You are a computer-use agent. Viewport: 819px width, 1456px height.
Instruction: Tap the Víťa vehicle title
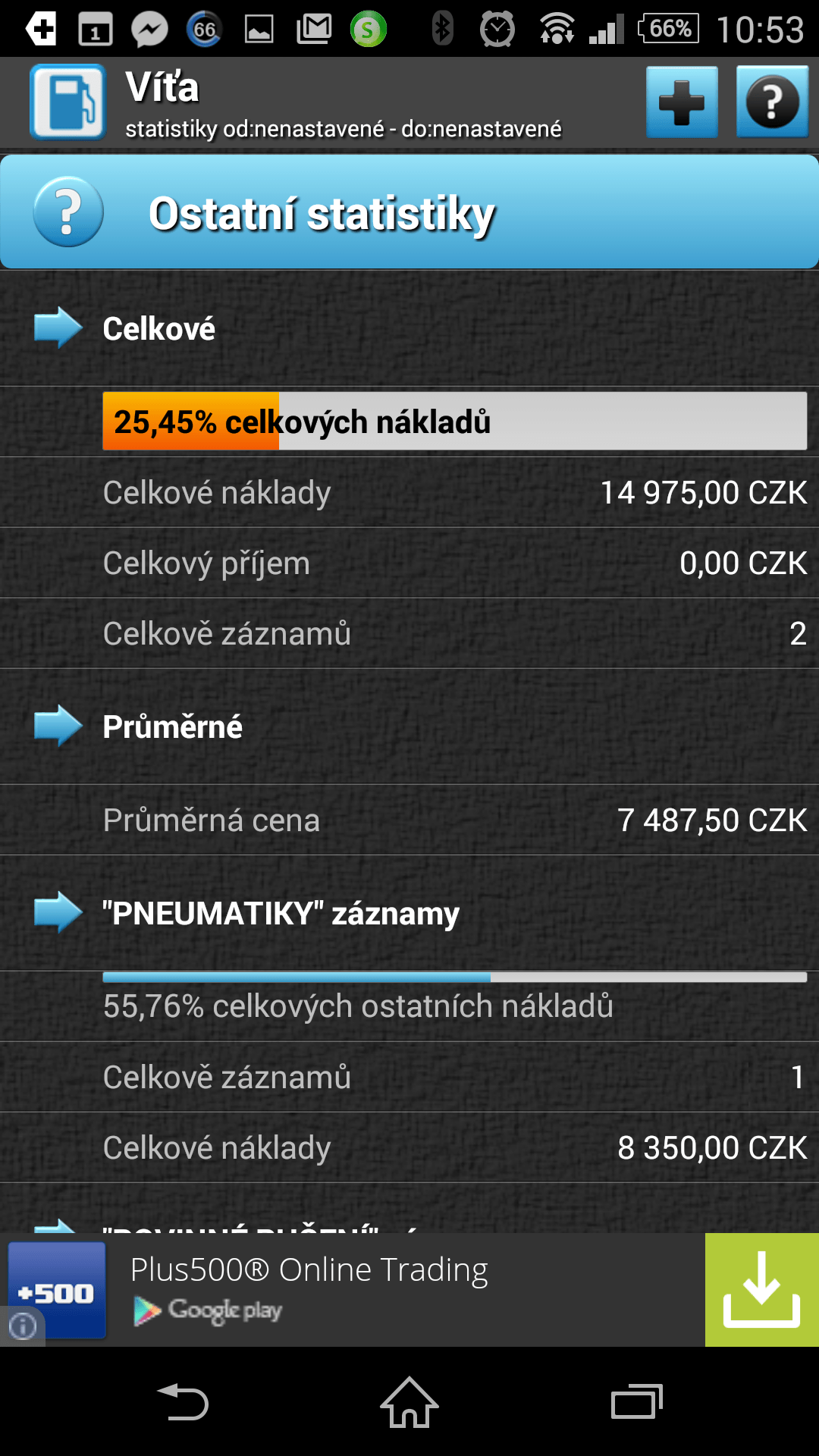click(x=162, y=87)
